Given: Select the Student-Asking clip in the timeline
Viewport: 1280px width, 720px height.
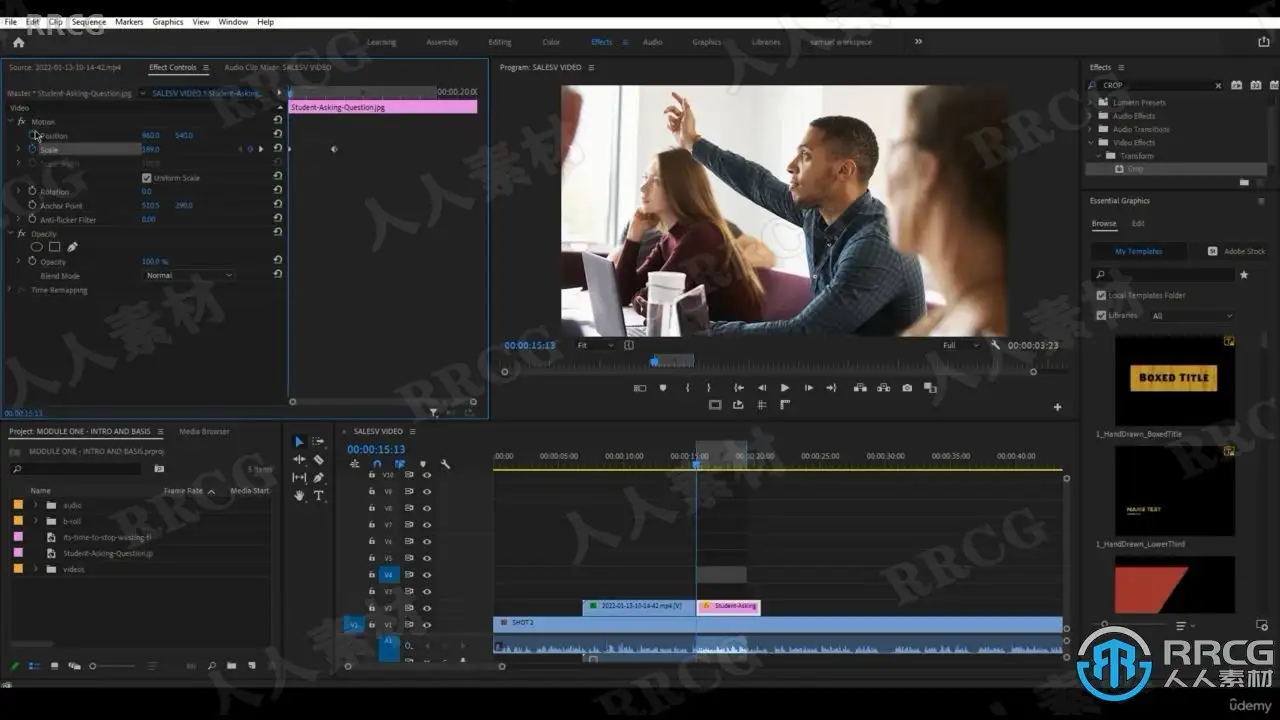Looking at the screenshot, I should tap(729, 606).
